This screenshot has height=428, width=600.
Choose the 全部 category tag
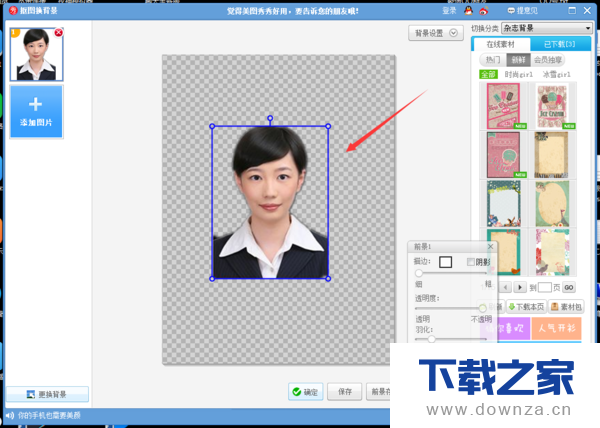[x=488, y=74]
